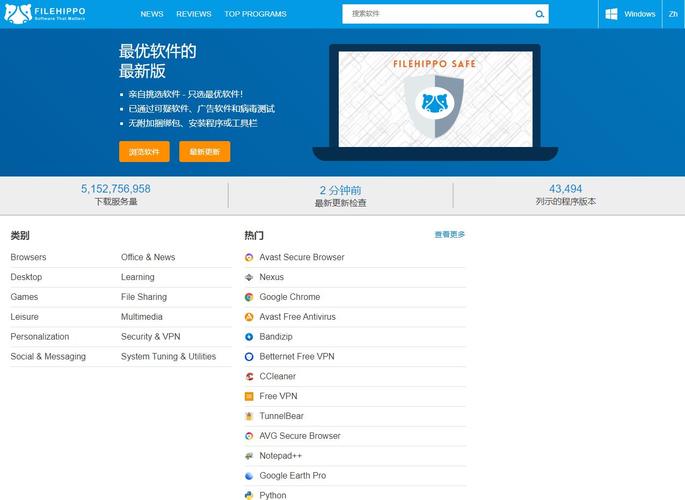Screen dimensions: 685x500
Task: Click the CCleaner text link
Action: [277, 376]
